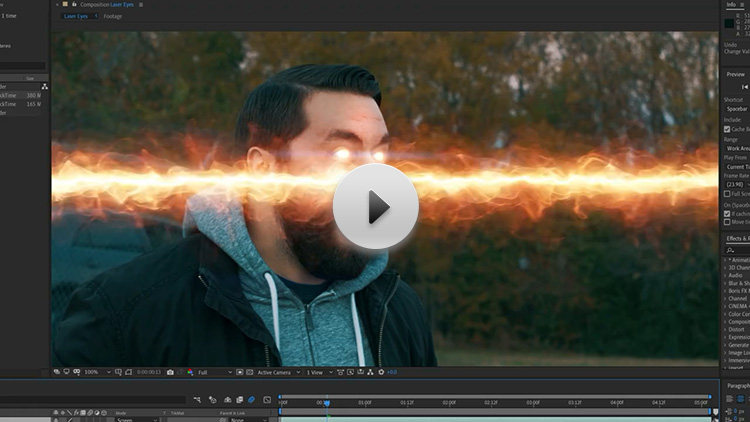Viewport: 750px width, 422px height.
Task: Click the blue +0.0 exposure value
Action: 392,372
